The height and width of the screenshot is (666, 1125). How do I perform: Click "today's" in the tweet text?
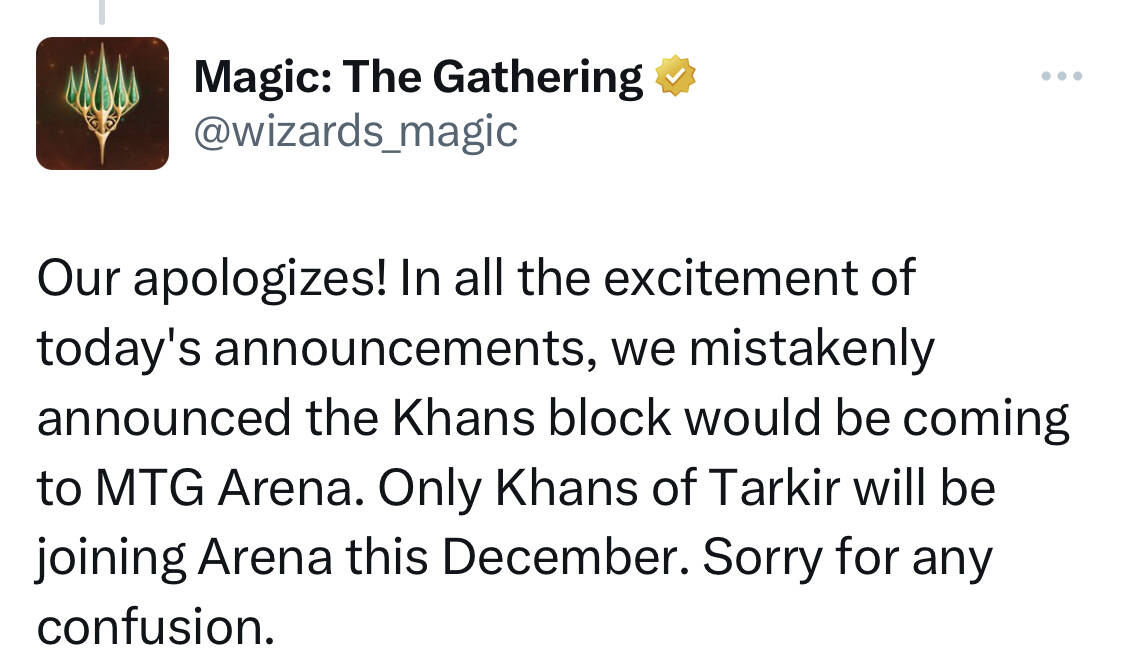pyautogui.click(x=118, y=349)
